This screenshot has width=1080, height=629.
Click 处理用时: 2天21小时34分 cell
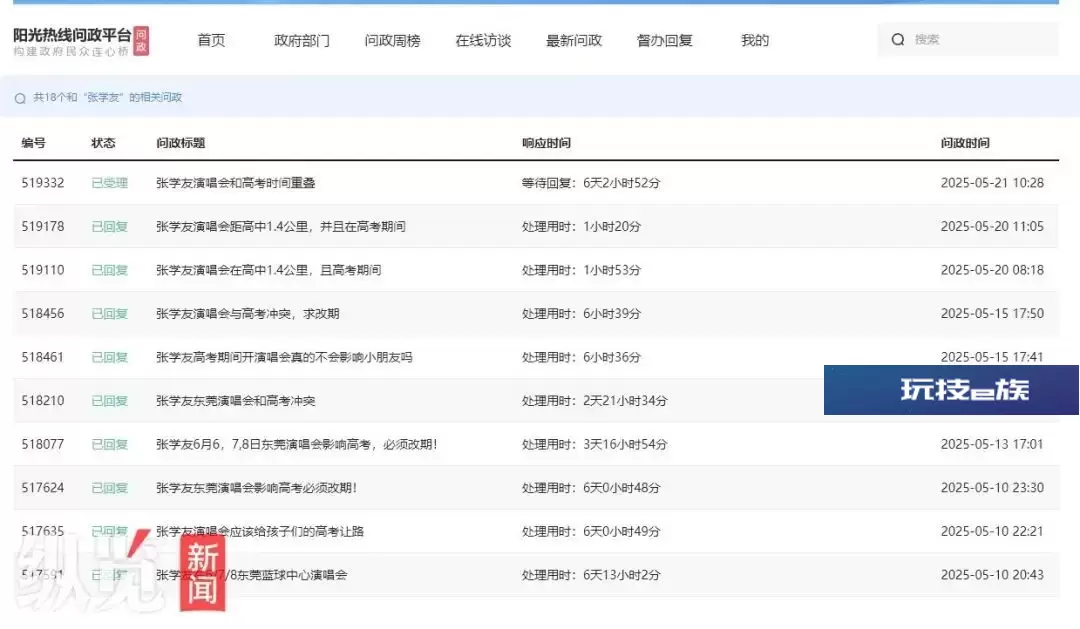(594, 400)
